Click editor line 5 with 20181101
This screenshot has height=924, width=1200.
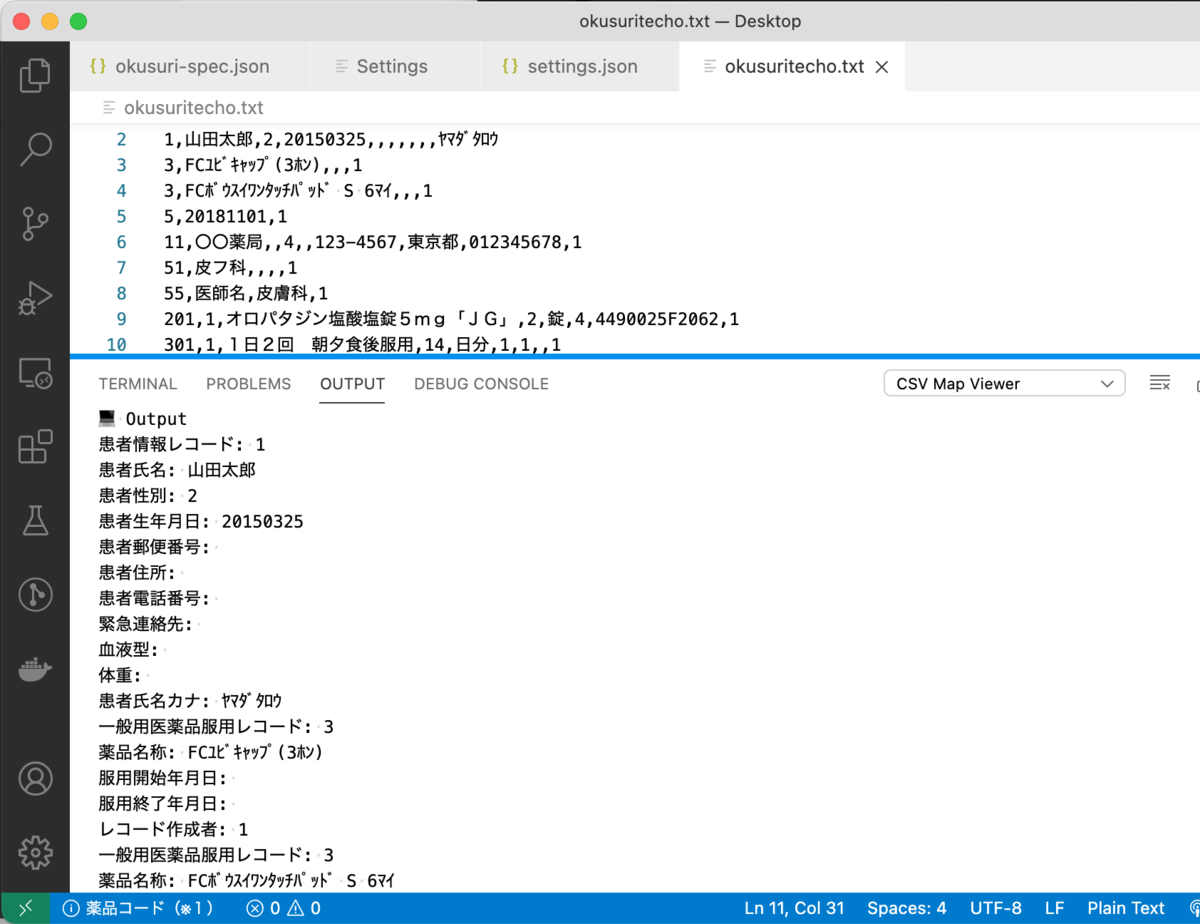click(225, 216)
